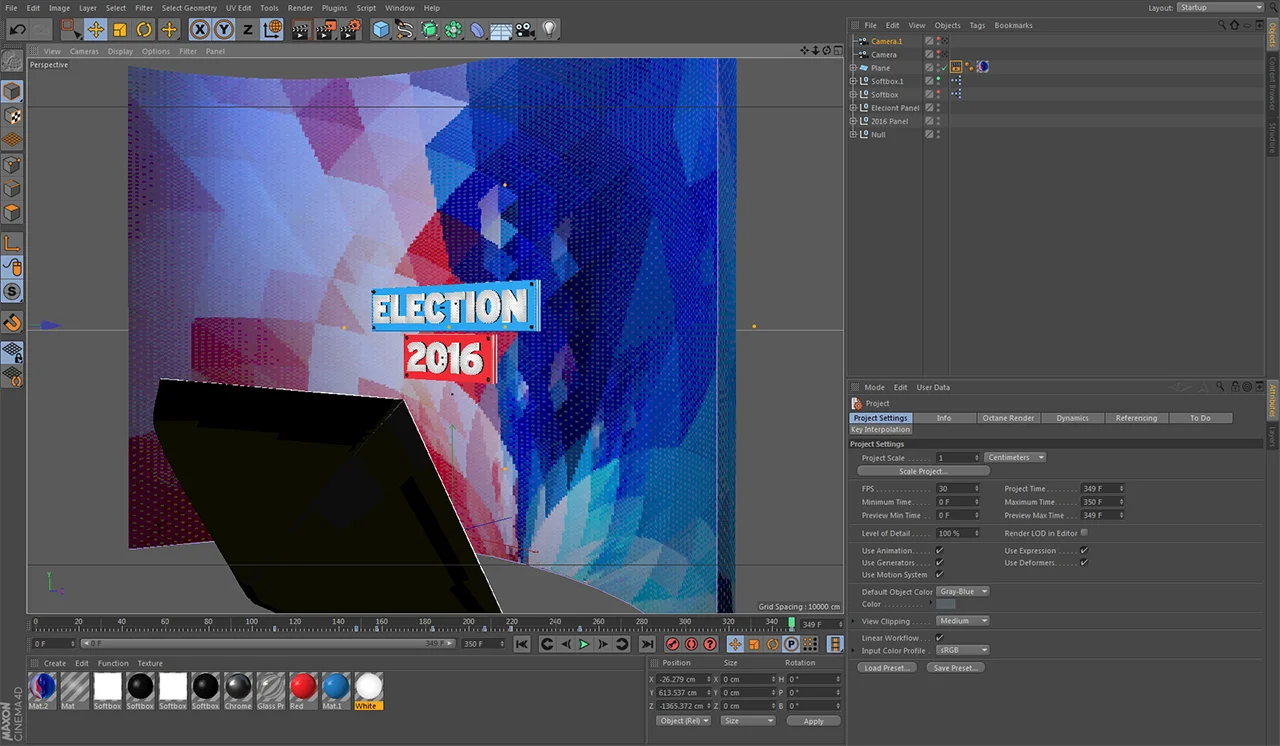The height and width of the screenshot is (746, 1280).
Task: Toggle Parameter (P) keyframe recording
Action: click(791, 644)
